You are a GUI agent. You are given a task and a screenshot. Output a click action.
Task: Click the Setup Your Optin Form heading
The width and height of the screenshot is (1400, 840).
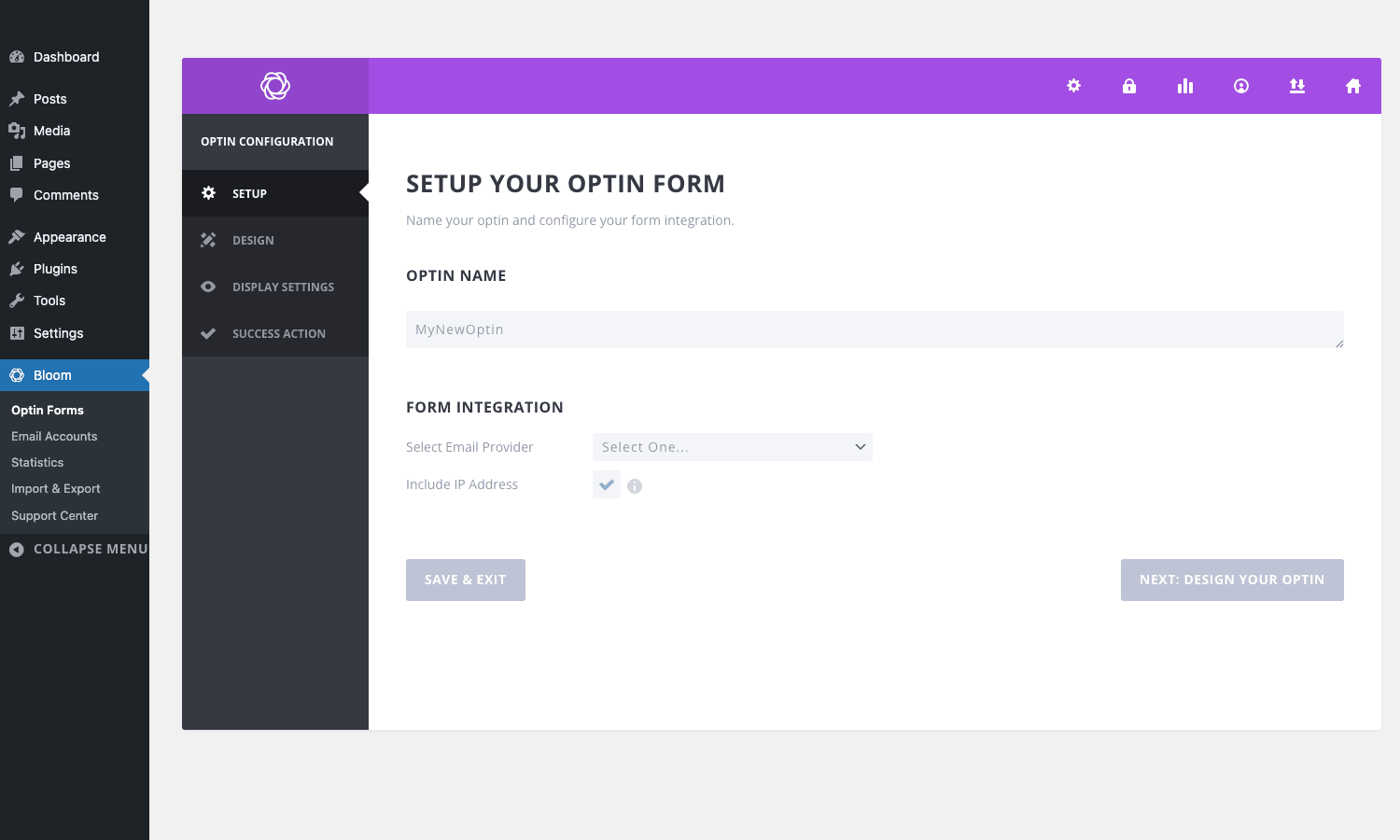pyautogui.click(x=566, y=184)
